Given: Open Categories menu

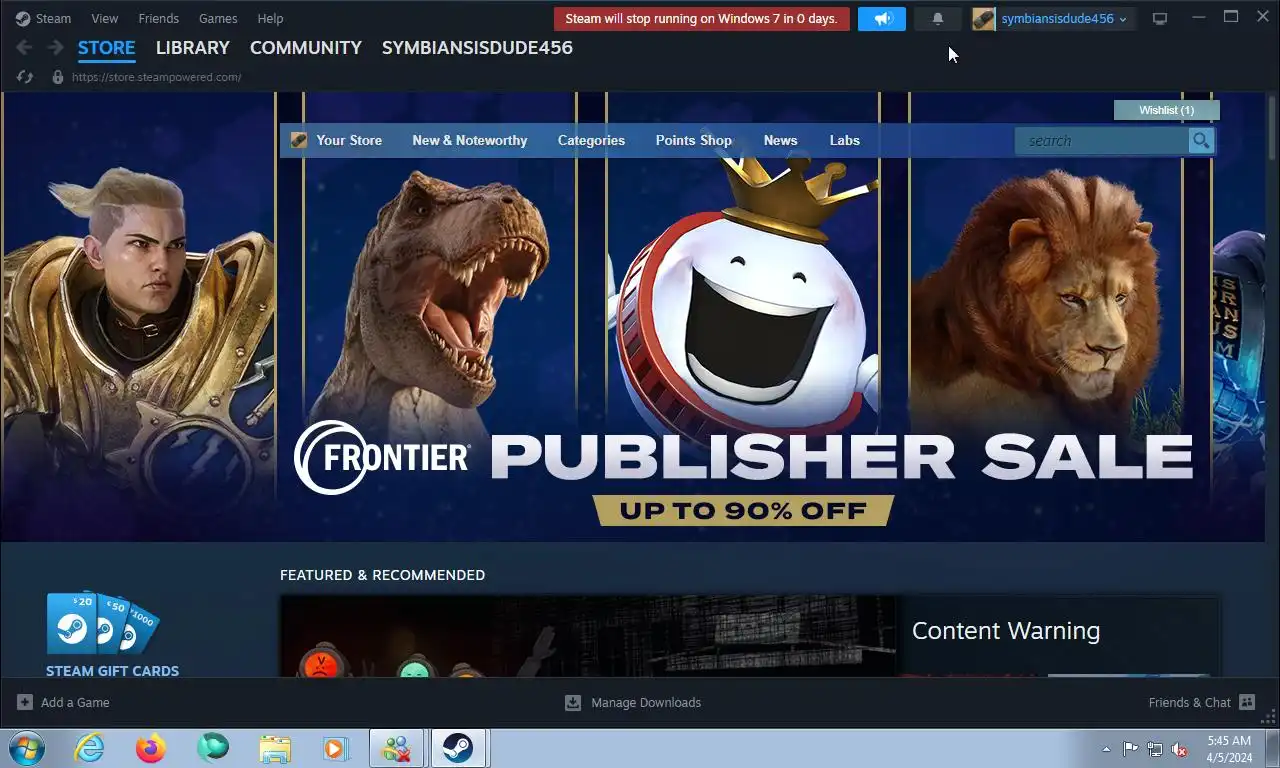Looking at the screenshot, I should coord(591,140).
